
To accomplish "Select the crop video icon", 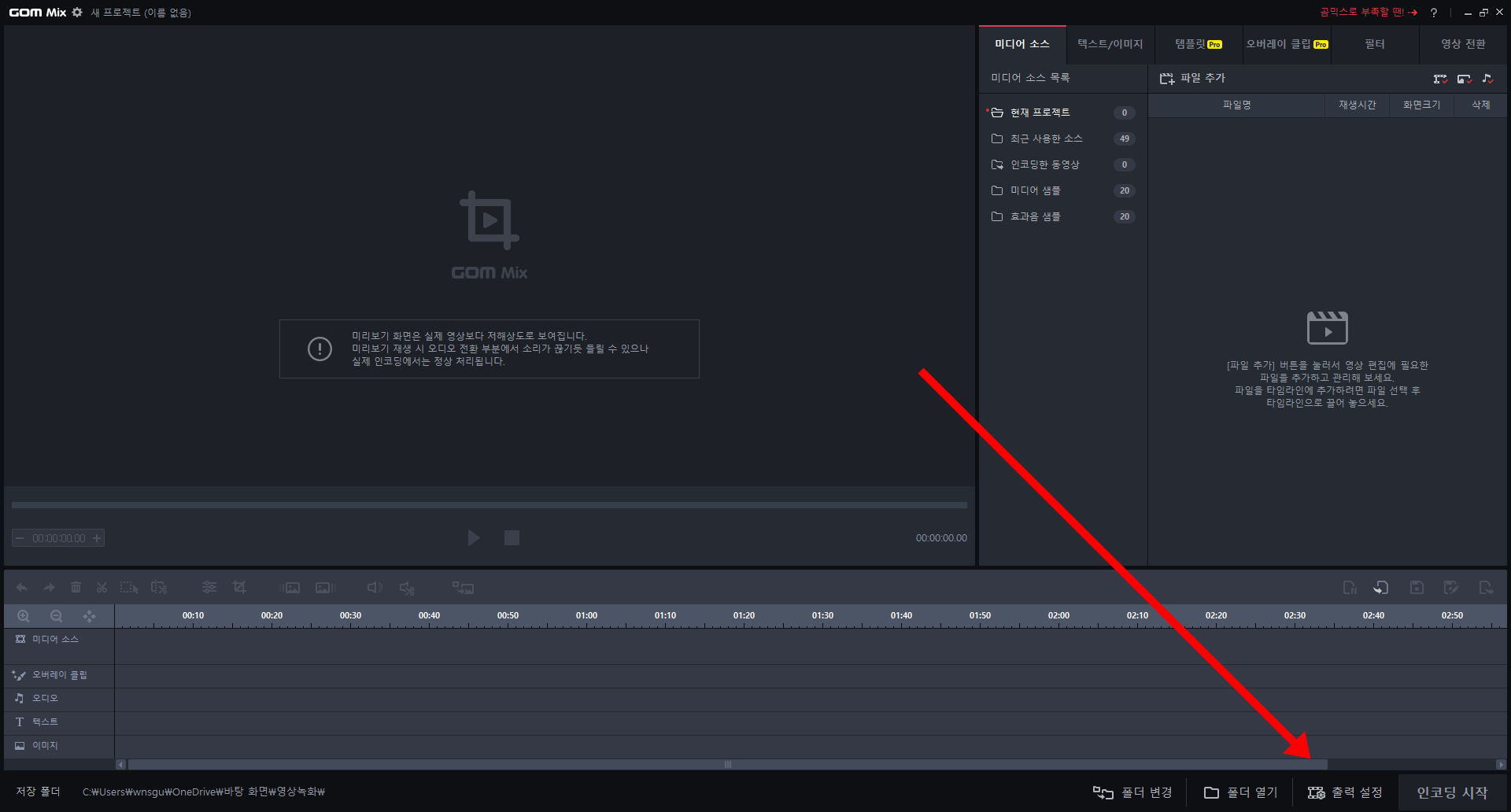I will (239, 587).
